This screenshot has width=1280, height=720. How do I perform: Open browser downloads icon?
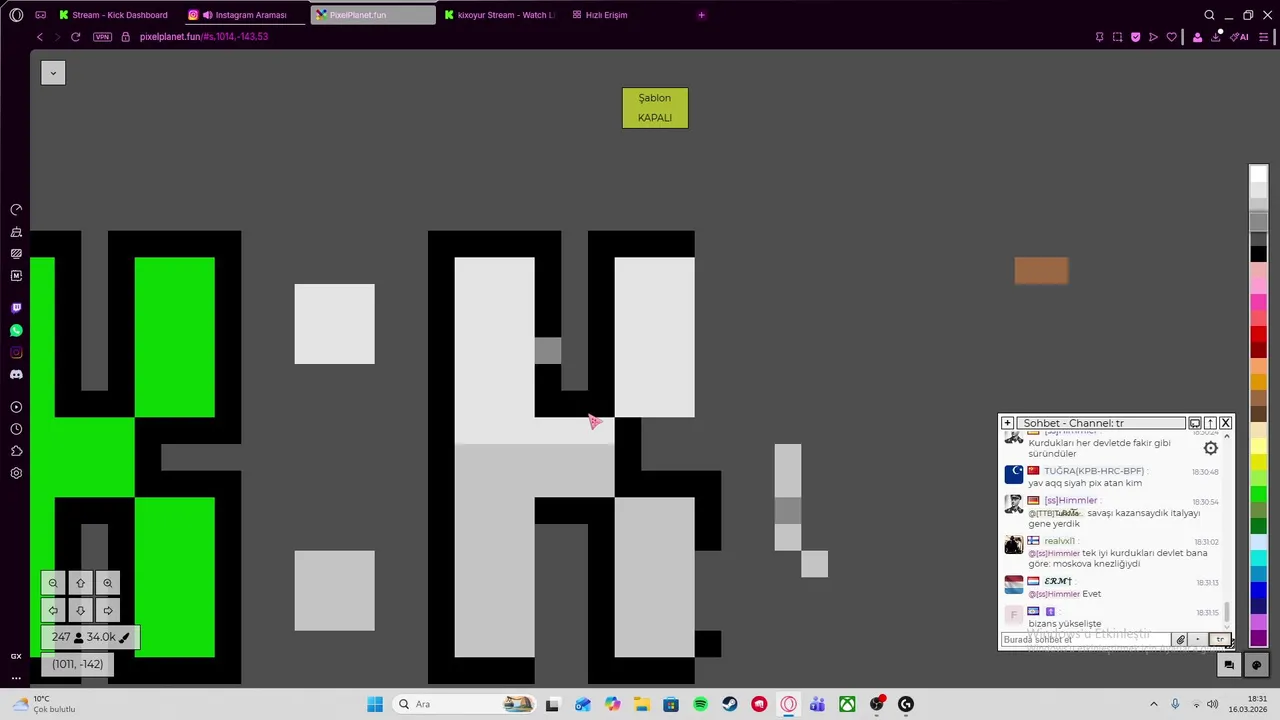point(1217,37)
